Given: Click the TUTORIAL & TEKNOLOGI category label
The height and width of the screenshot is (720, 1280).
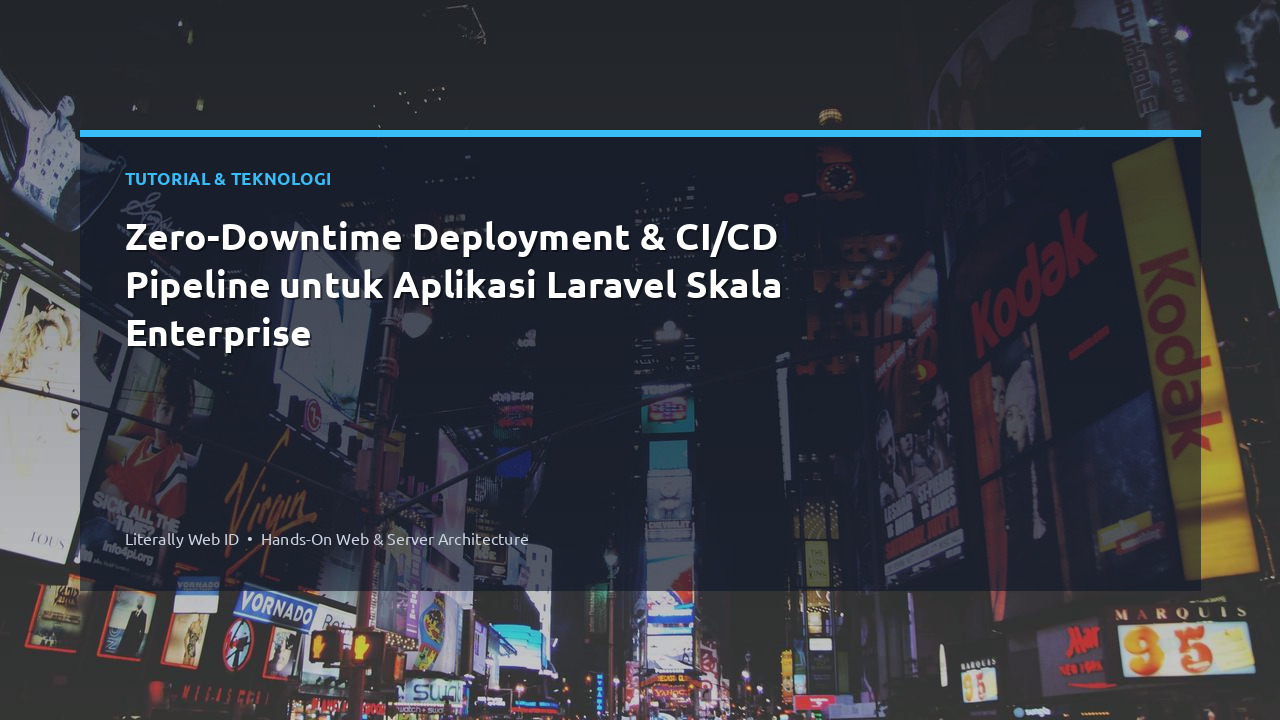Looking at the screenshot, I should [x=228, y=179].
